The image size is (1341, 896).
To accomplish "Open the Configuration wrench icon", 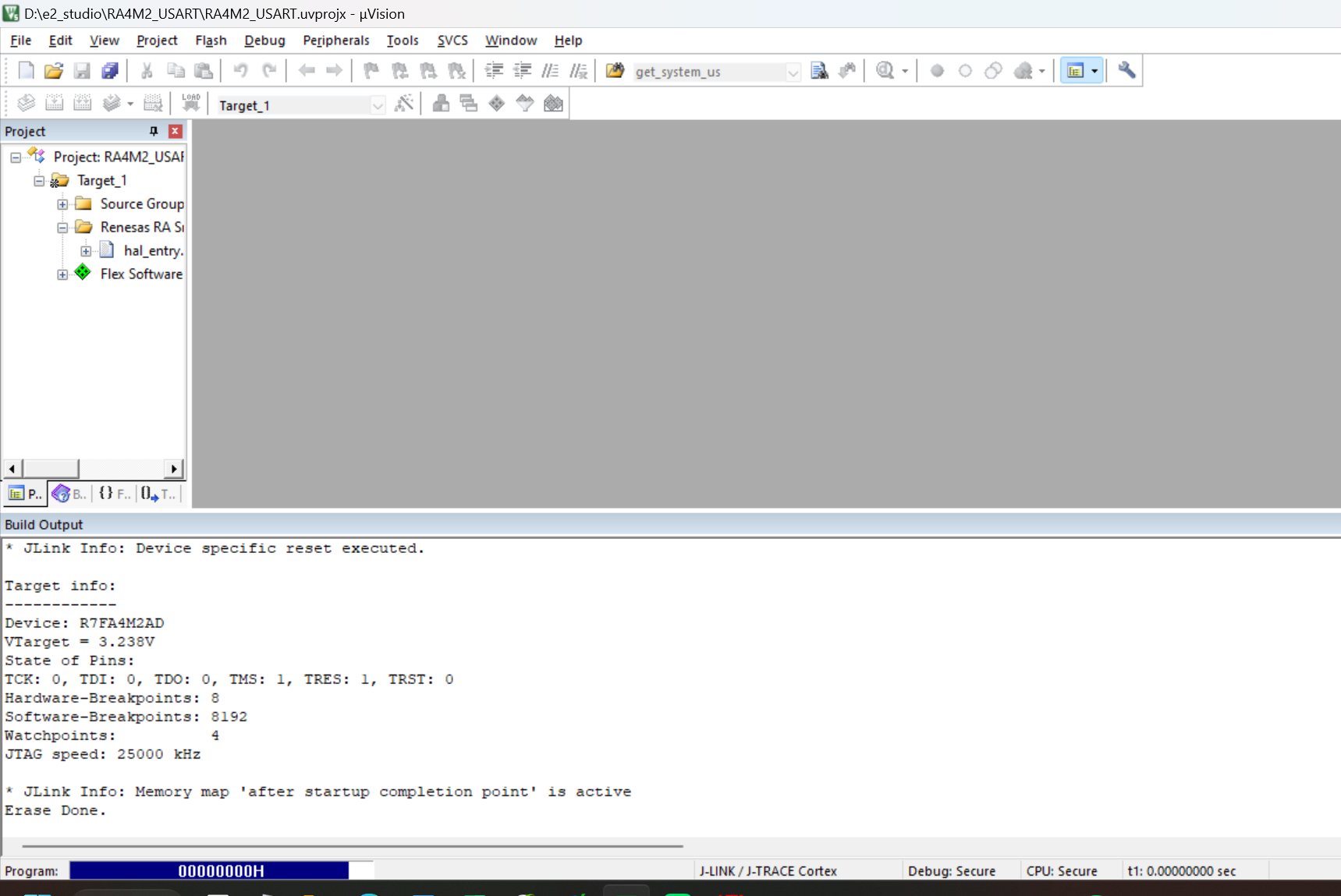I will pyautogui.click(x=1126, y=71).
